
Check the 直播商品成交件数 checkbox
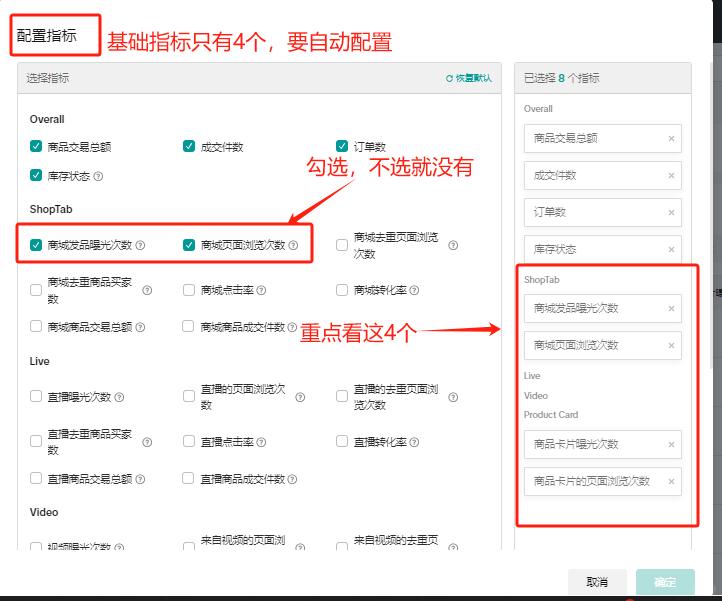pyautogui.click(x=188, y=478)
